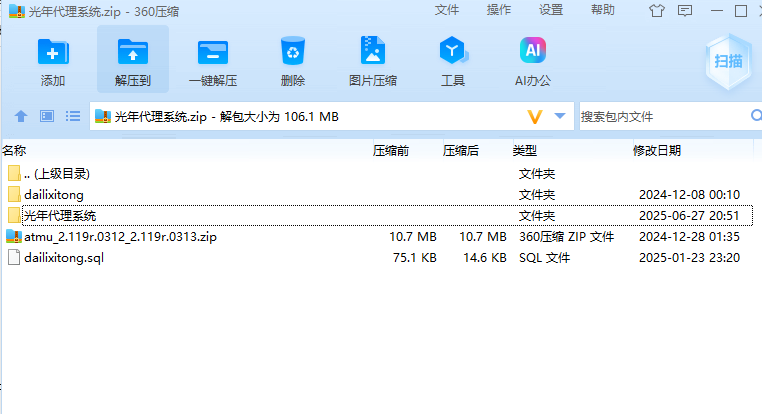Click the date 2024-12-08 00:10

pos(689,194)
